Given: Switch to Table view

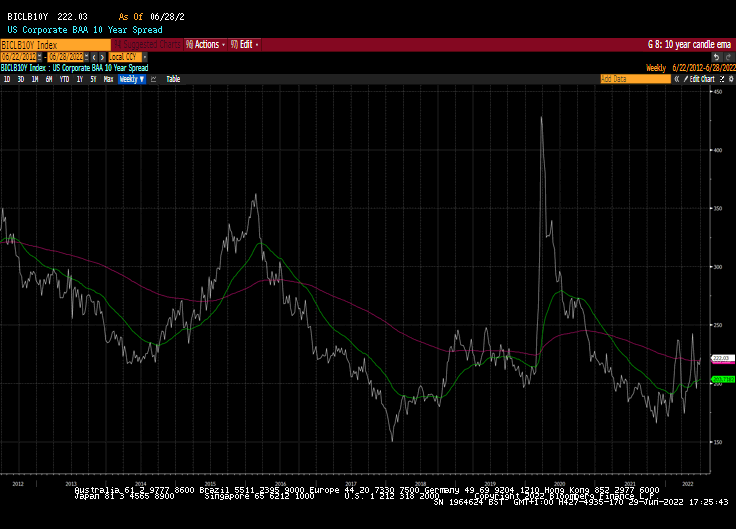Looking at the screenshot, I should coord(173,79).
